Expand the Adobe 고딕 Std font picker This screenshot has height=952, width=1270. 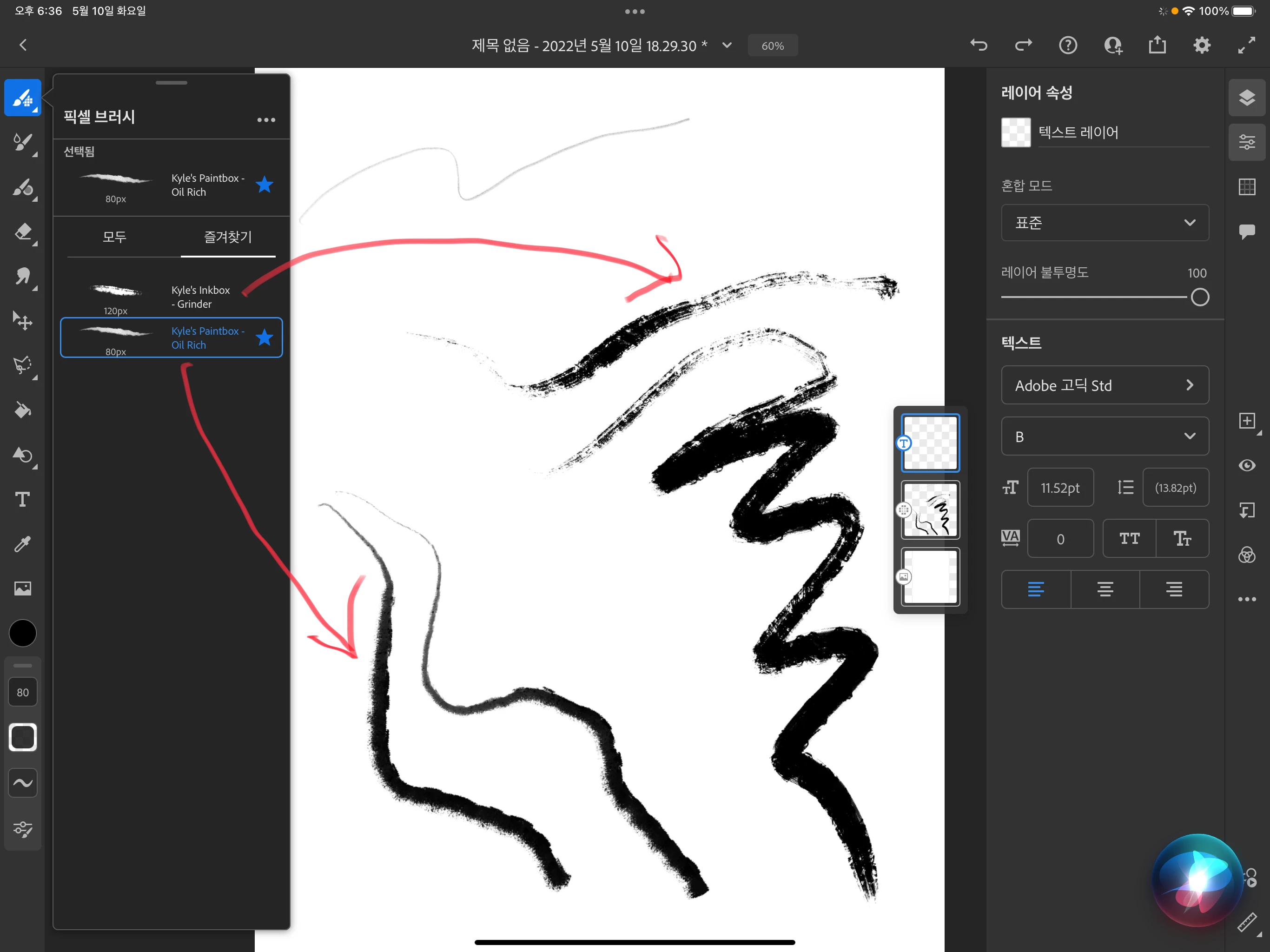coord(1105,385)
